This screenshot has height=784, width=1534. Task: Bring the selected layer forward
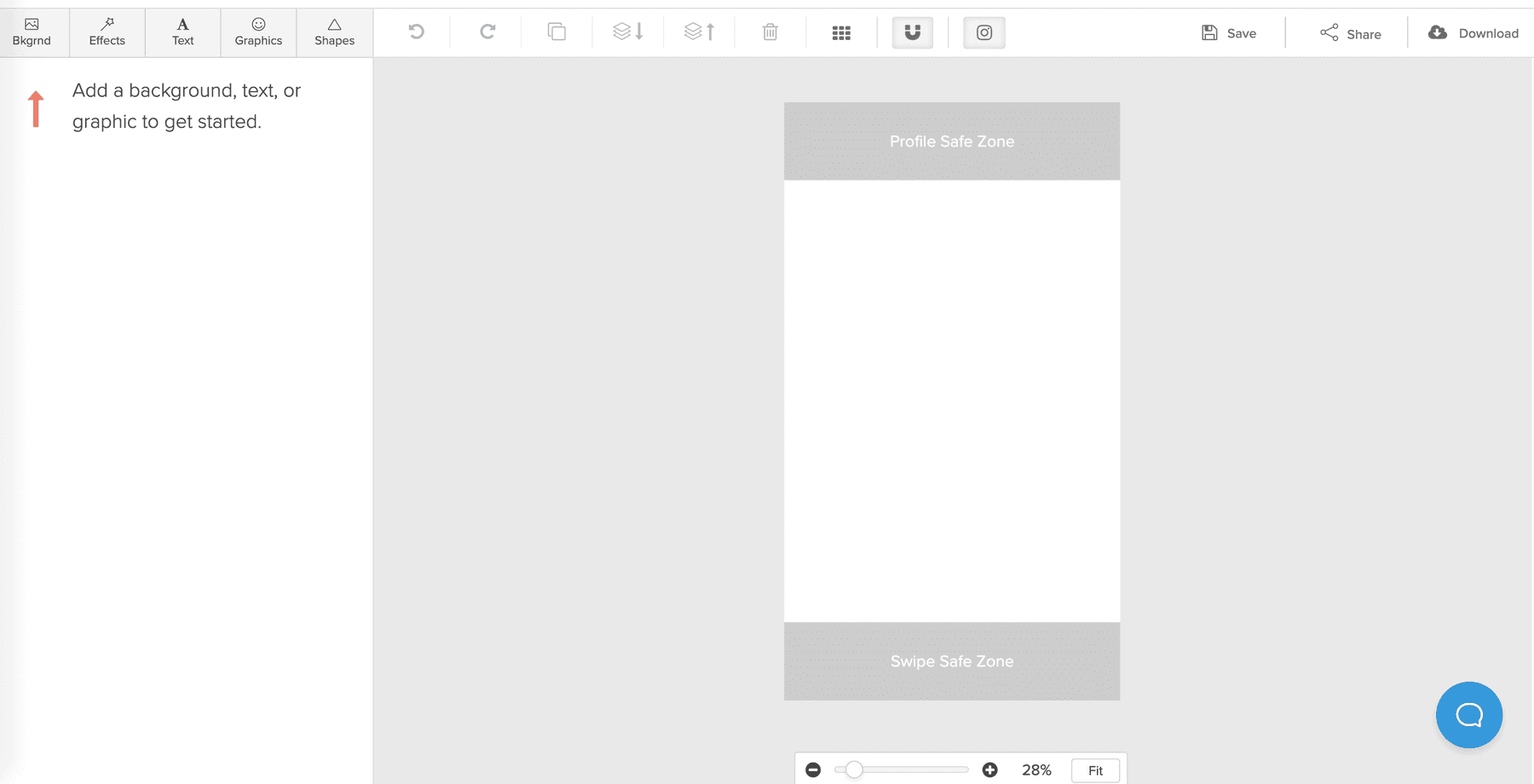(698, 31)
